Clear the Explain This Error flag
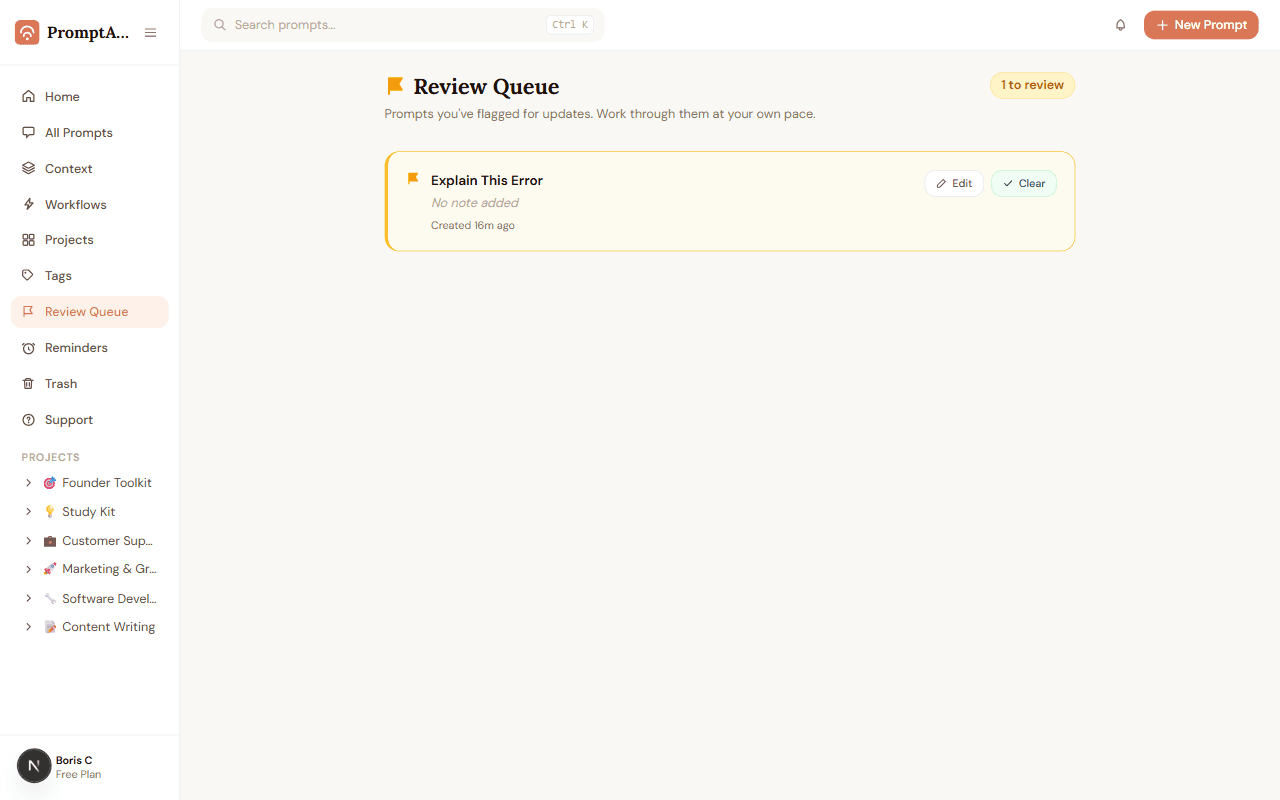 (1024, 183)
